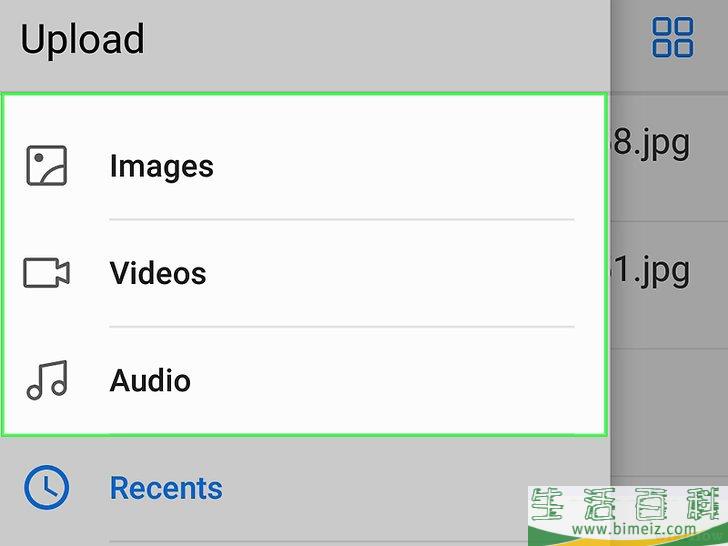
Task: Tap the empty file row below 1.jpg
Action: coord(670,411)
